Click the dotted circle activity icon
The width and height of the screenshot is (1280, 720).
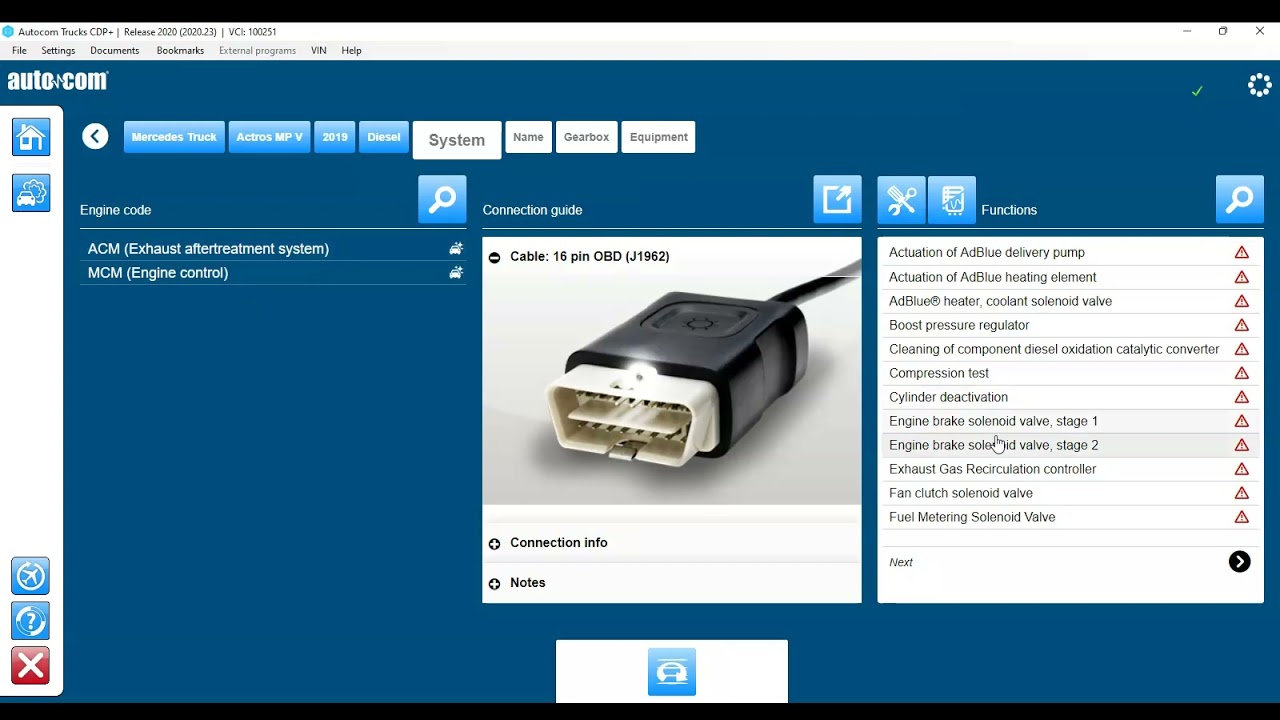[x=1260, y=85]
